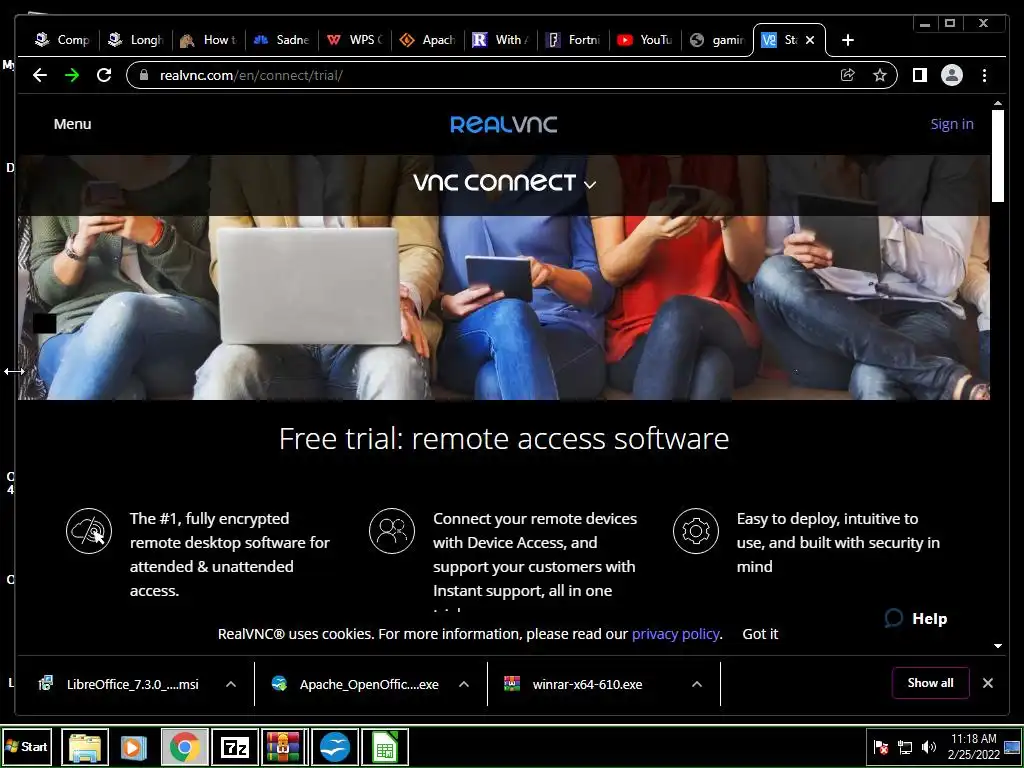The height and width of the screenshot is (768, 1024).
Task: Open the Apache_OpenOffice exe download
Action: [355, 684]
